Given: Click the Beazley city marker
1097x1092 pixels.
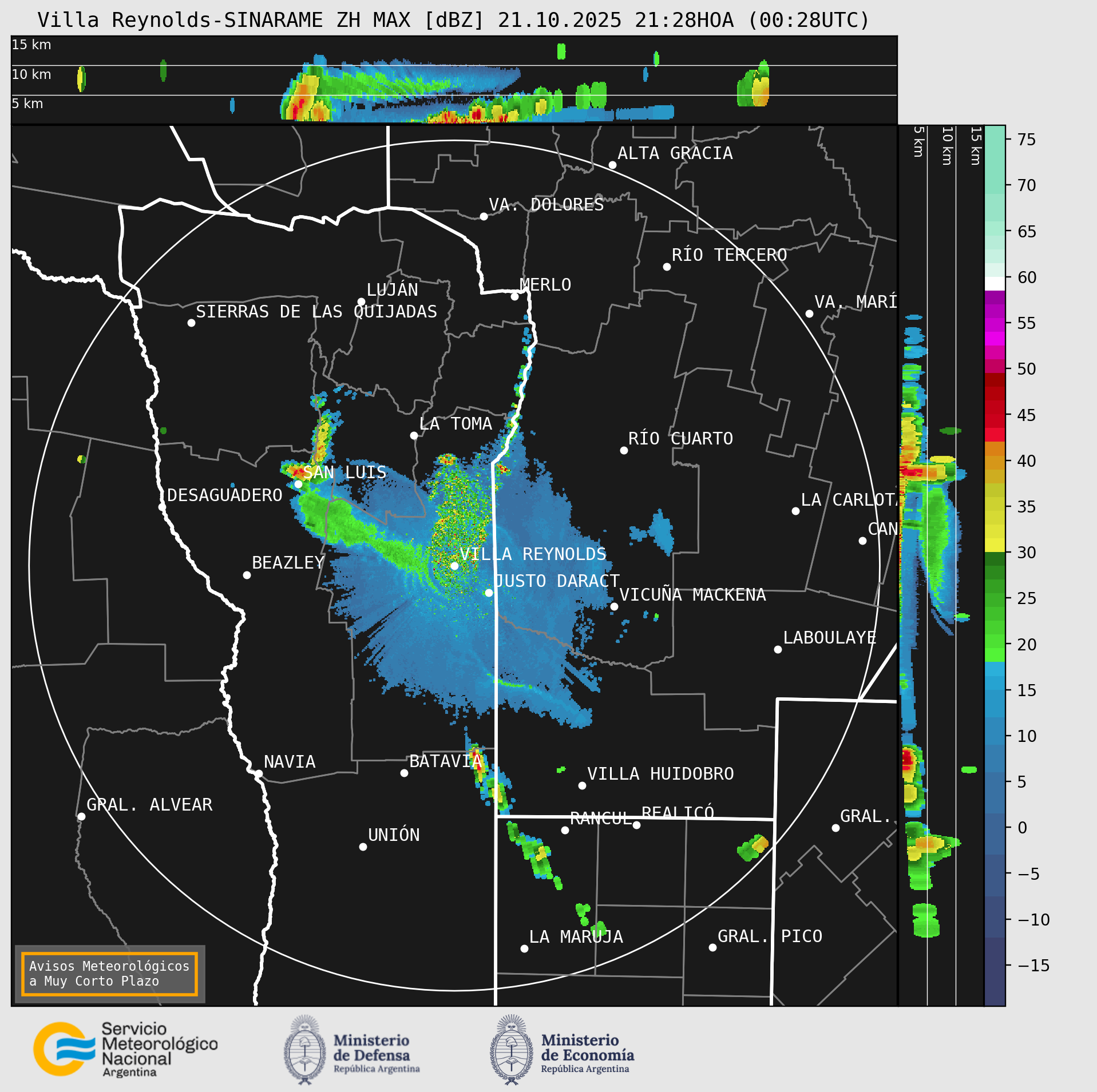Looking at the screenshot, I should click(247, 575).
